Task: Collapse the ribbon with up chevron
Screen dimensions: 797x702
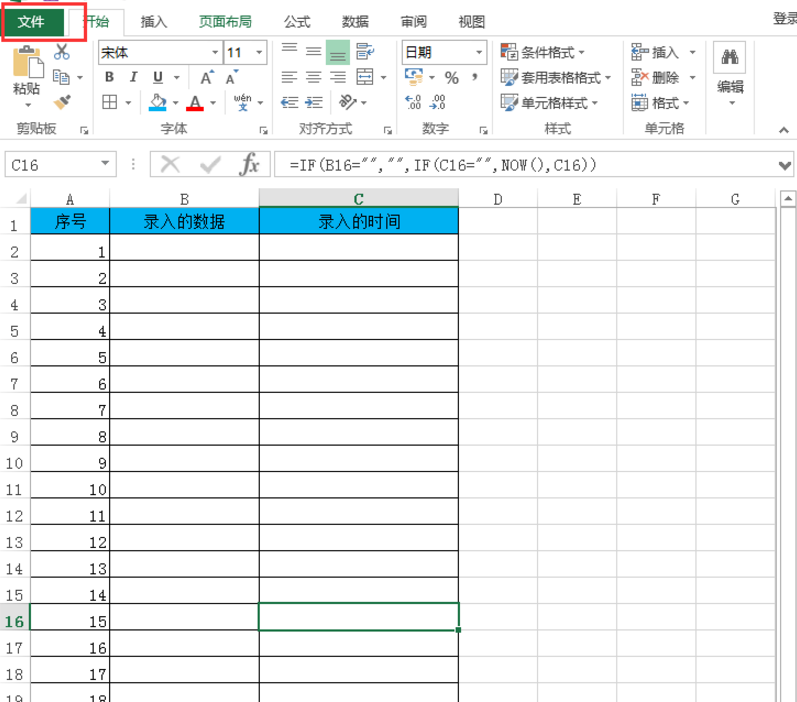Action: pos(784,130)
